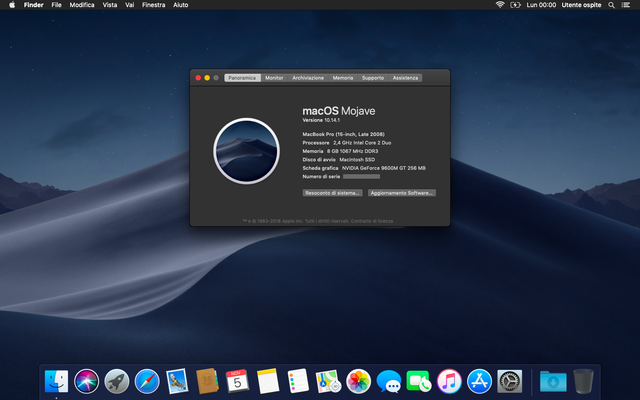Click Versione 10.14.1 text

pyautogui.click(x=321, y=120)
